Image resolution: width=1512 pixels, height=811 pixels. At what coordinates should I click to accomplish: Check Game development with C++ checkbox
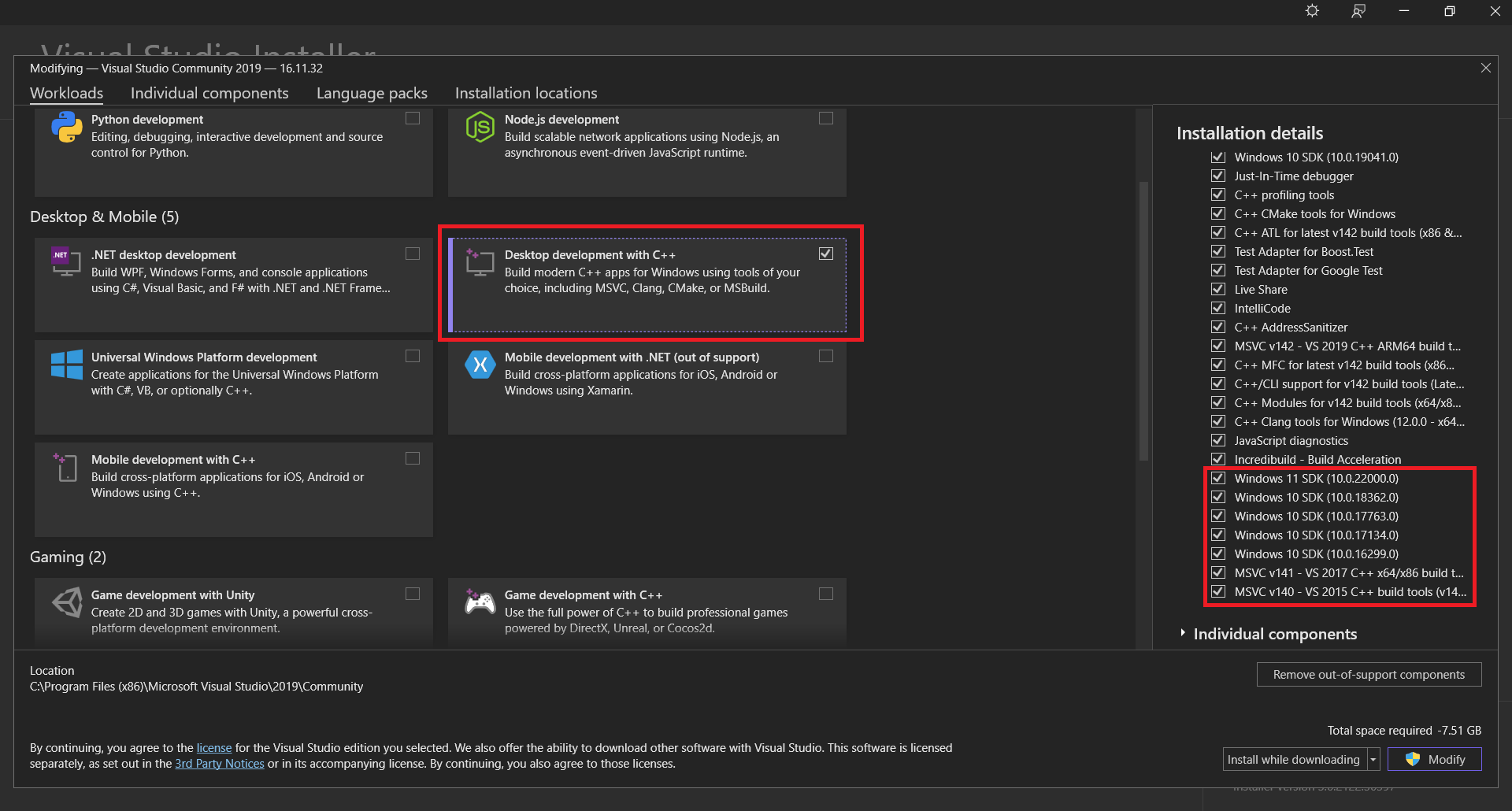click(x=826, y=594)
